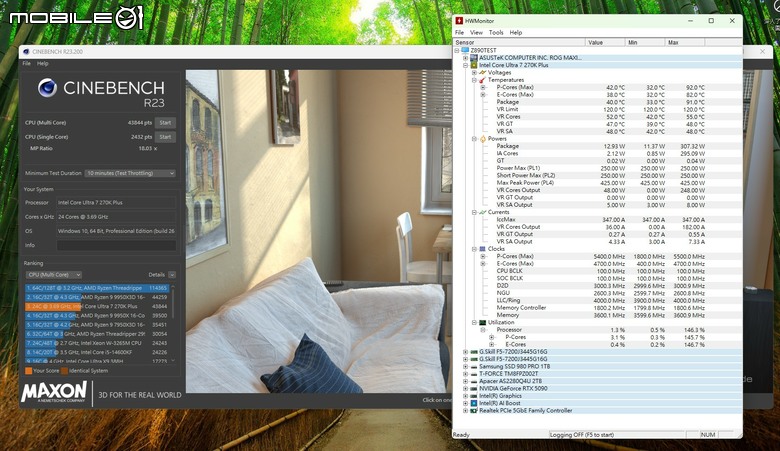Screen dimensions: 780x451
Task: Click the HWMonitor red title bar icon
Action: 459,21
